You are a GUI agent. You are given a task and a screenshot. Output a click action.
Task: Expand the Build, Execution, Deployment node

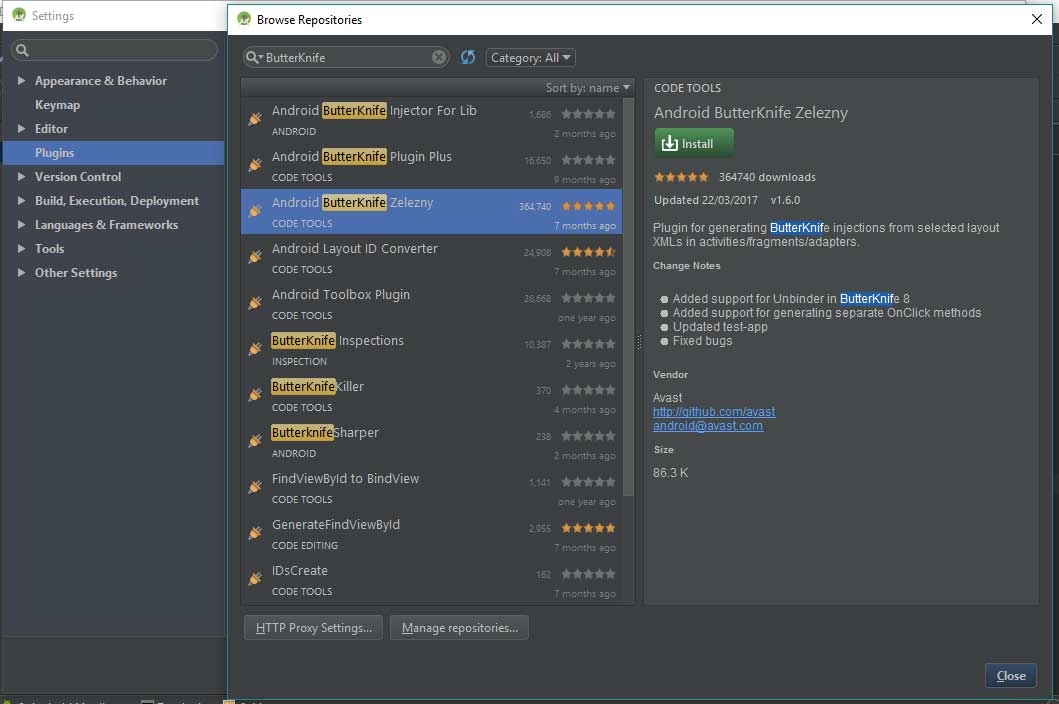22,201
